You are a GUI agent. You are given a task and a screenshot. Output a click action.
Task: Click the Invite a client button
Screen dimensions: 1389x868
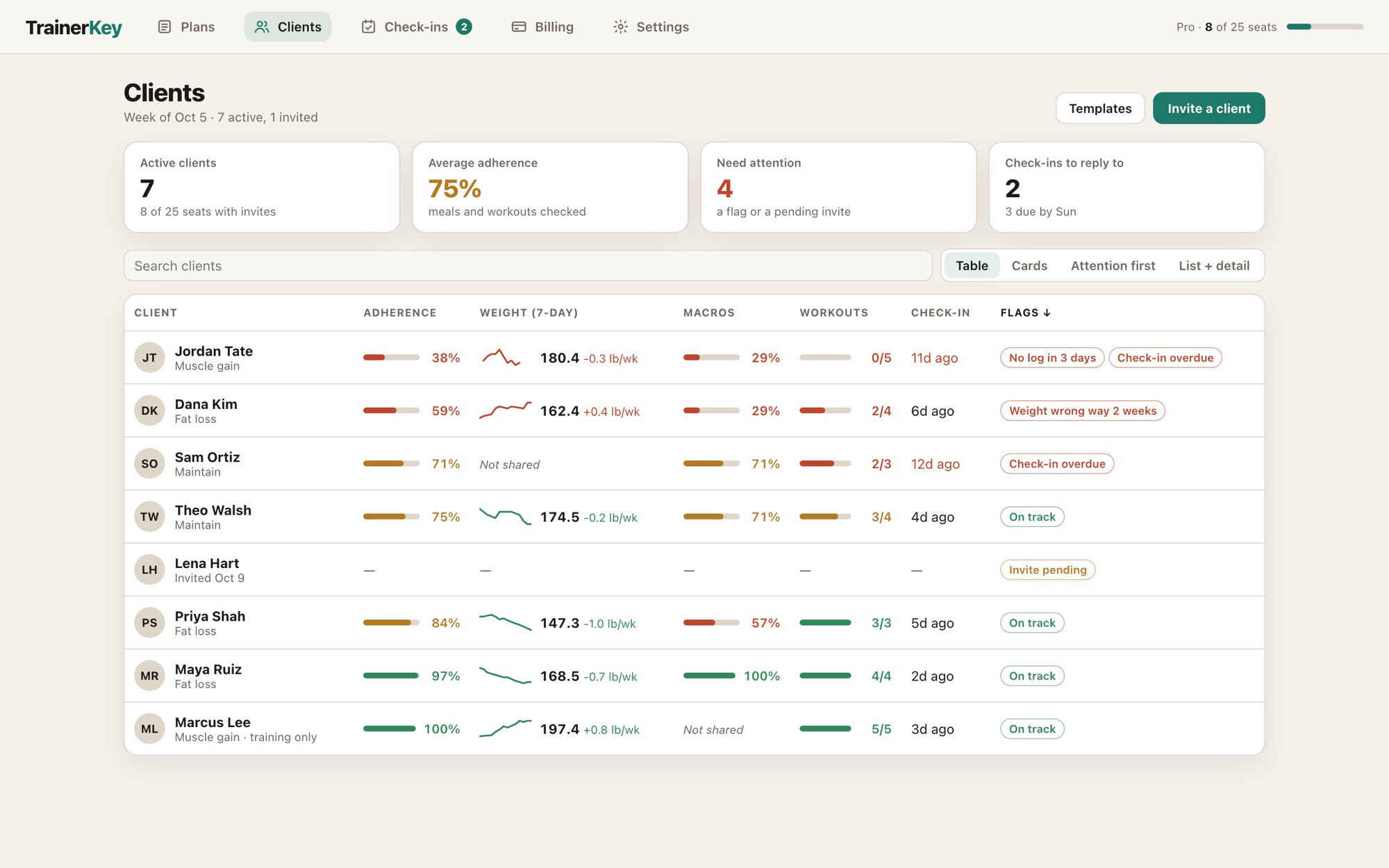click(x=1208, y=108)
